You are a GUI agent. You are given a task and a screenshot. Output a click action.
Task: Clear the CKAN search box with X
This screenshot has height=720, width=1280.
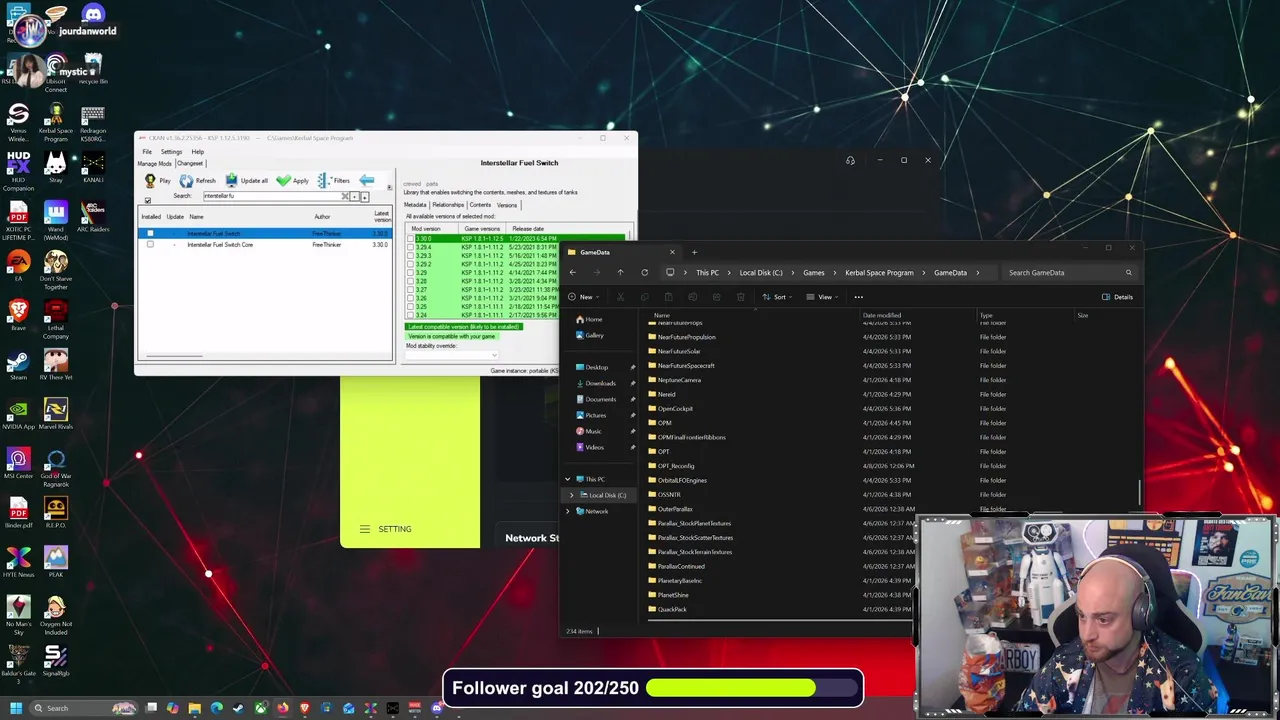click(345, 196)
